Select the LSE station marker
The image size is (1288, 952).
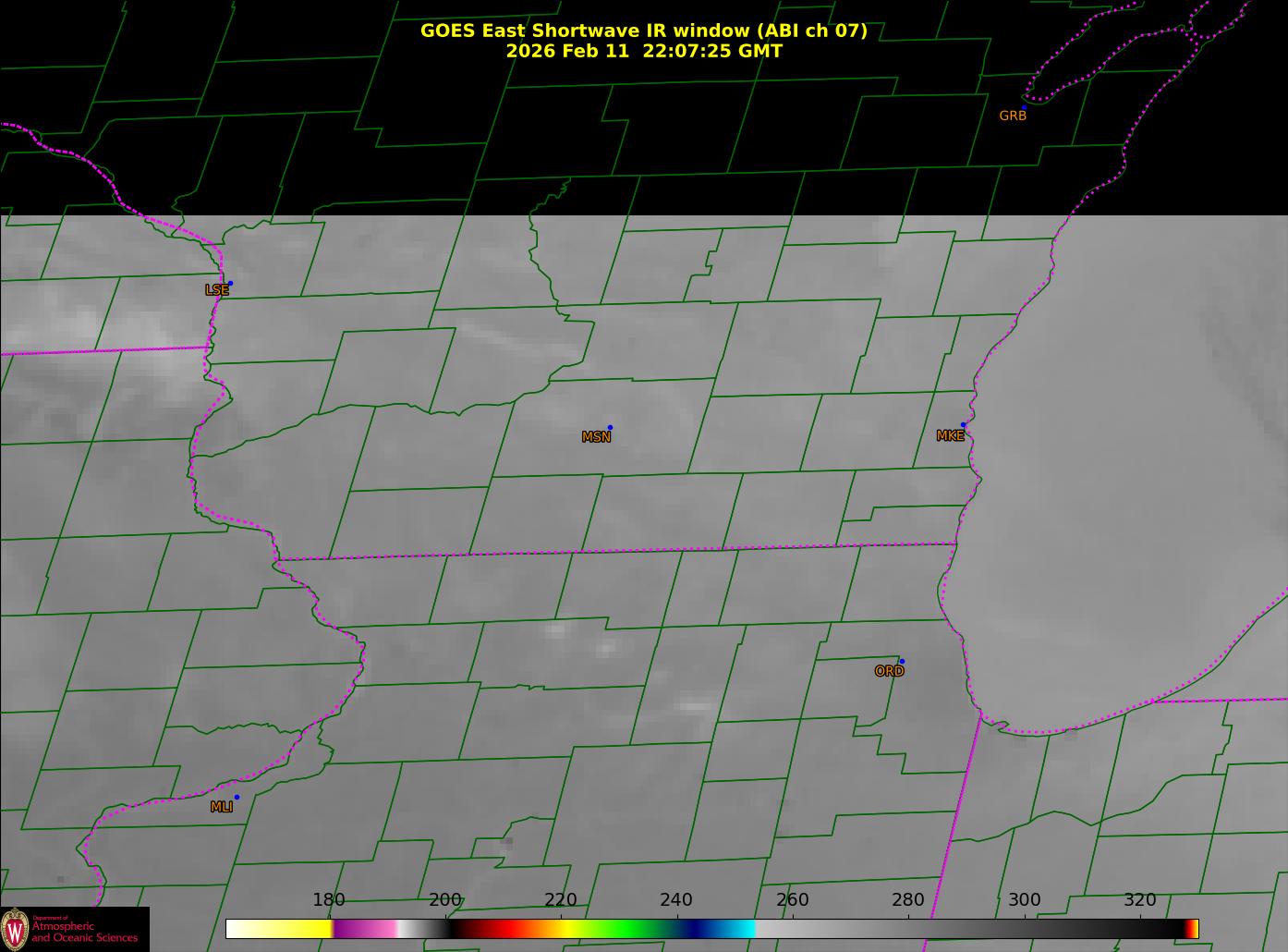point(230,283)
